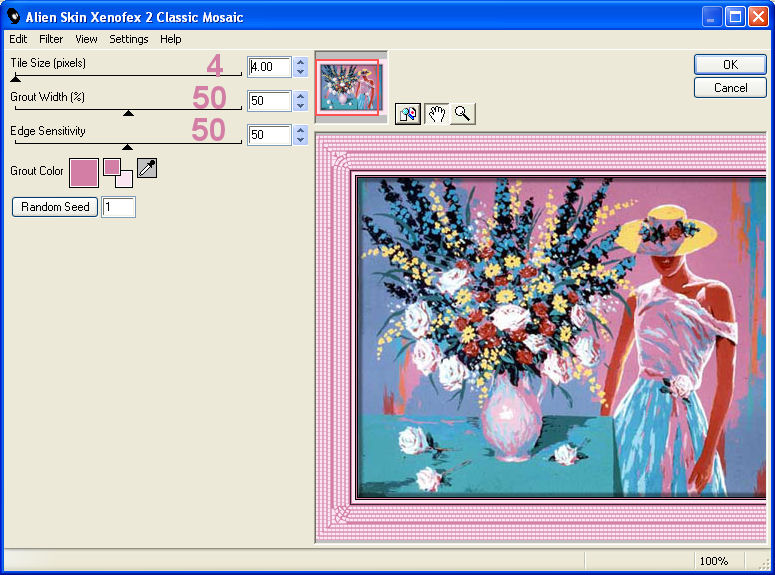Click the Random Seed value field
Screen dimensions: 775x575
[x=118, y=207]
